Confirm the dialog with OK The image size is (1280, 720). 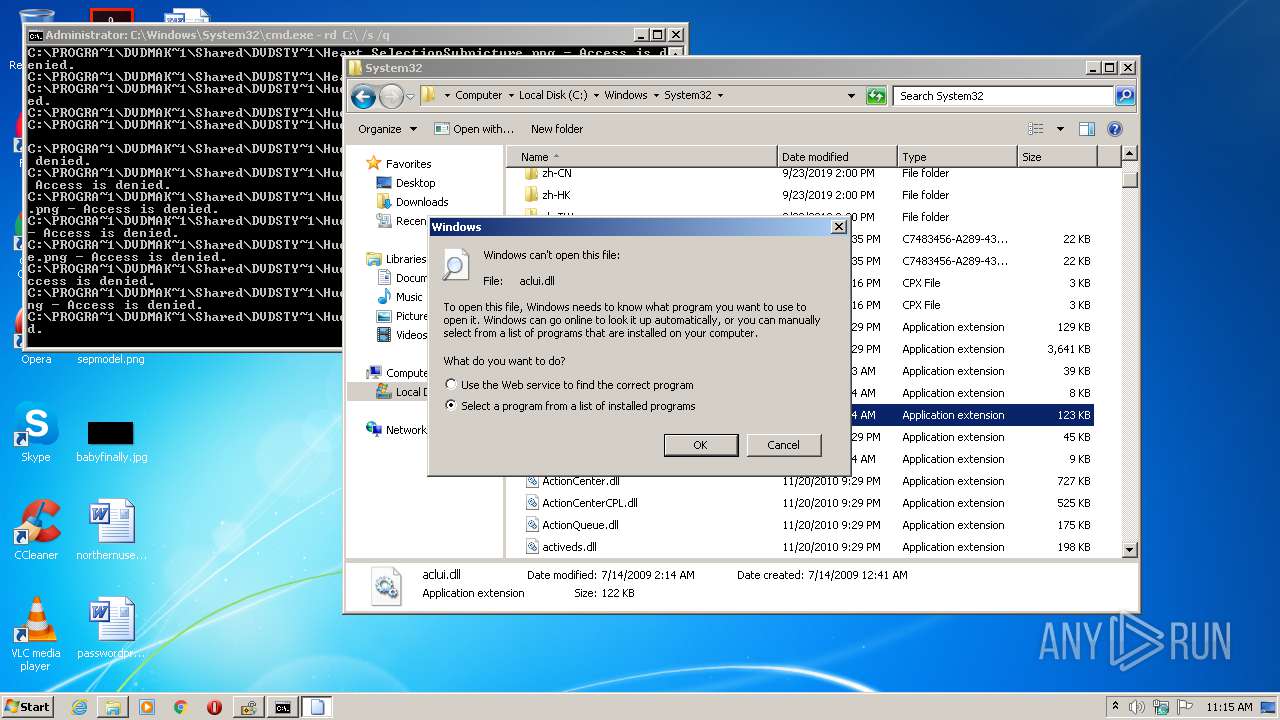pyautogui.click(x=700, y=445)
